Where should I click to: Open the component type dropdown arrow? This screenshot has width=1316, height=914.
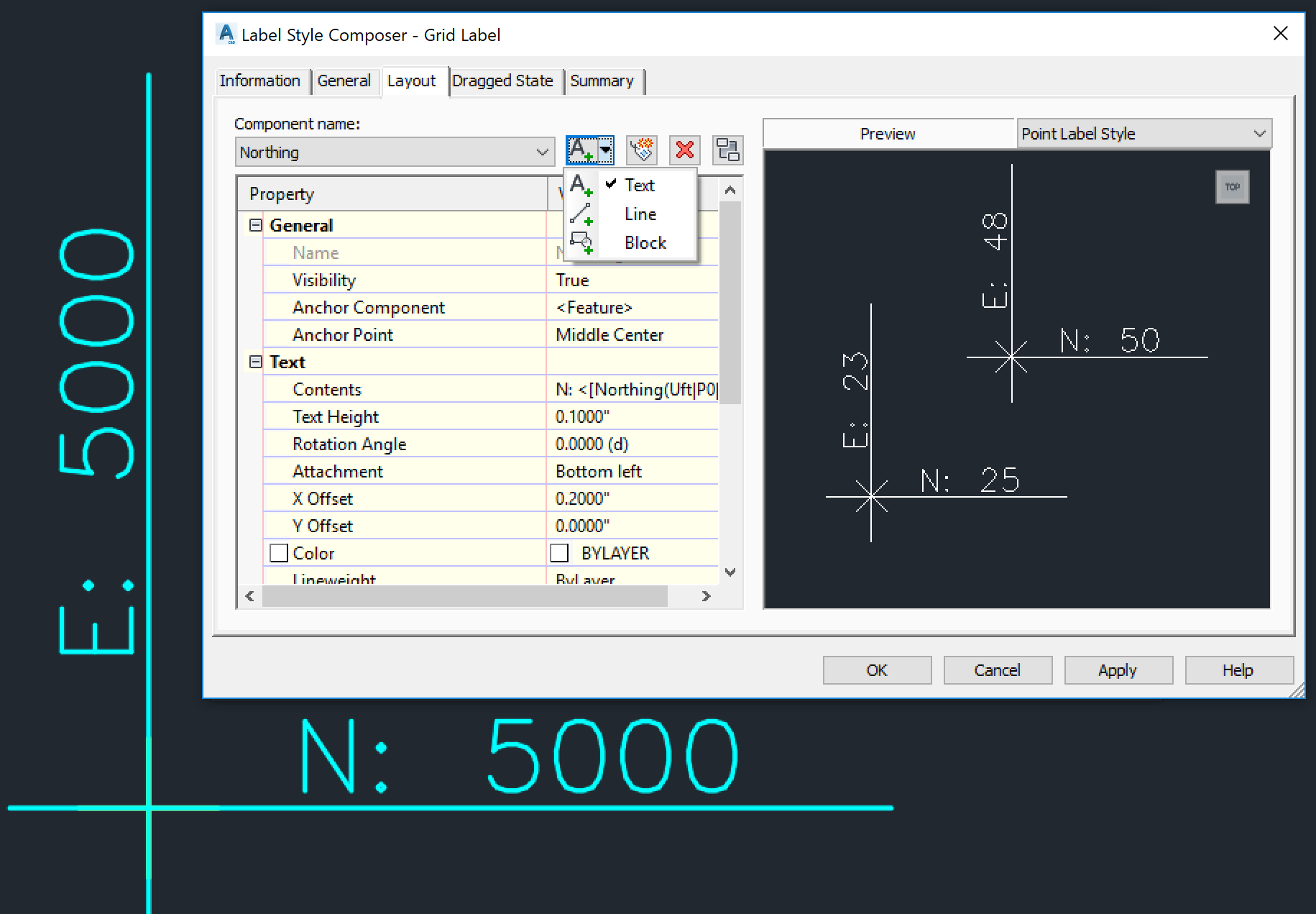tap(606, 150)
